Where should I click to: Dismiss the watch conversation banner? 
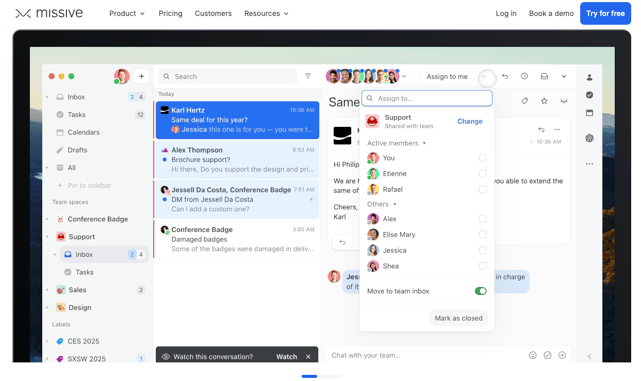308,356
